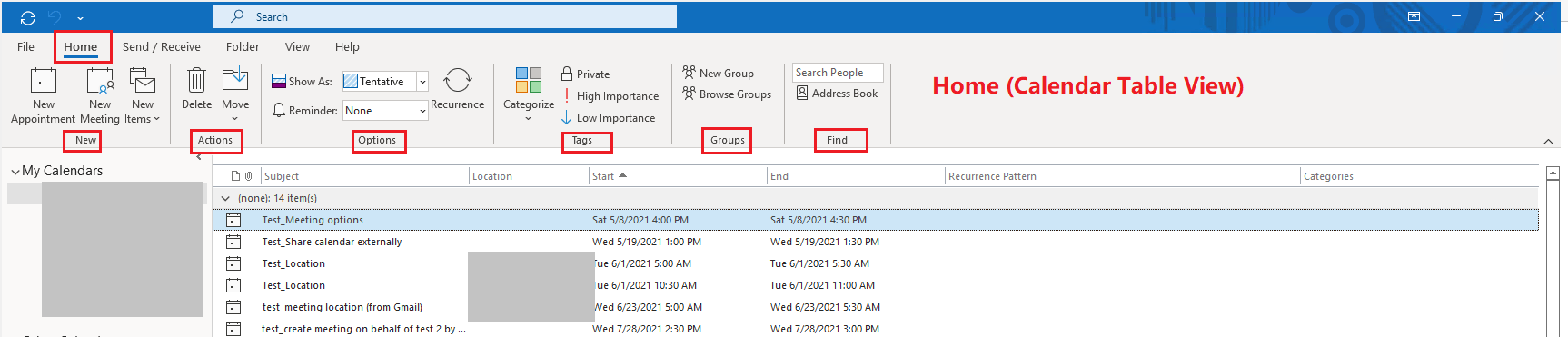Open the Help tab
The height and width of the screenshot is (337, 1568).
(x=347, y=46)
